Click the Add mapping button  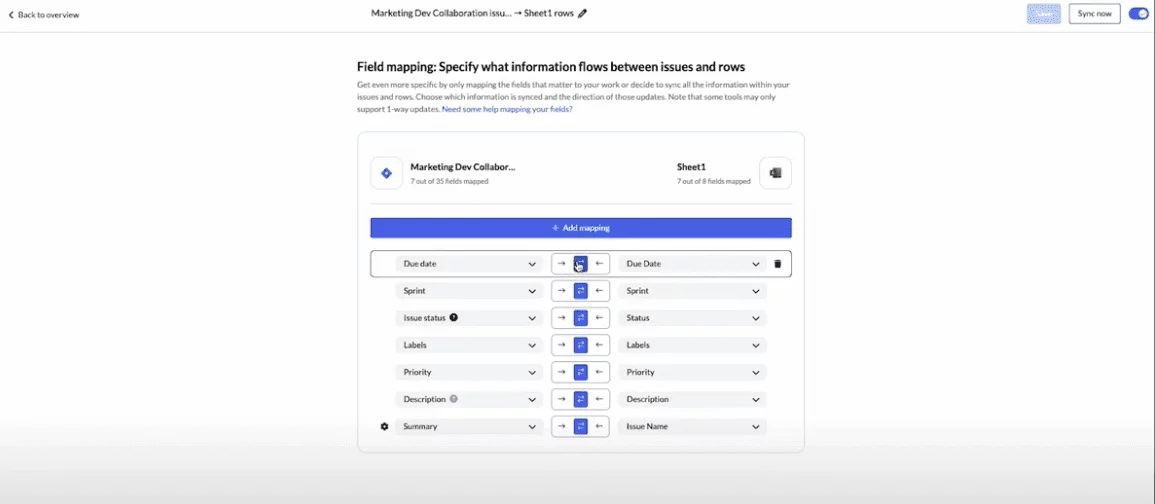pyautogui.click(x=580, y=228)
